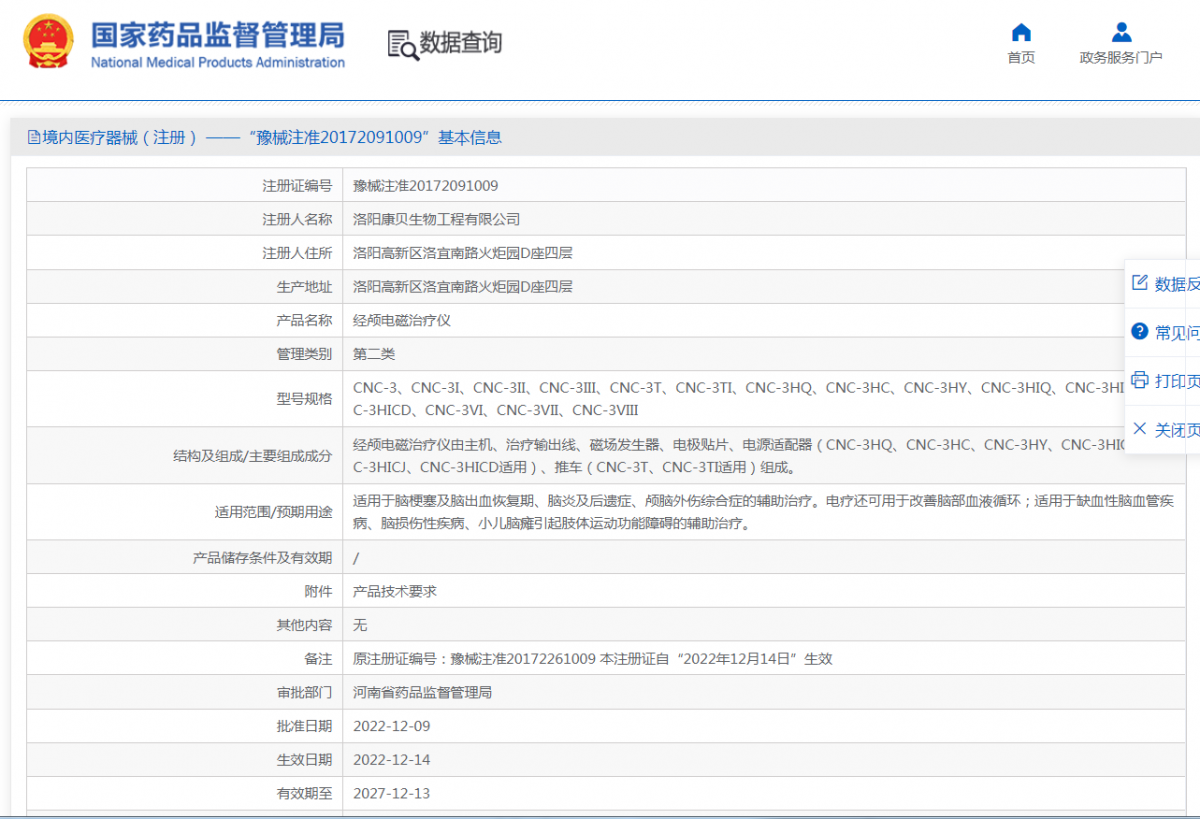1200x819 pixels.
Task: Click the 打印页面 printer icon
Action: [x=1139, y=380]
